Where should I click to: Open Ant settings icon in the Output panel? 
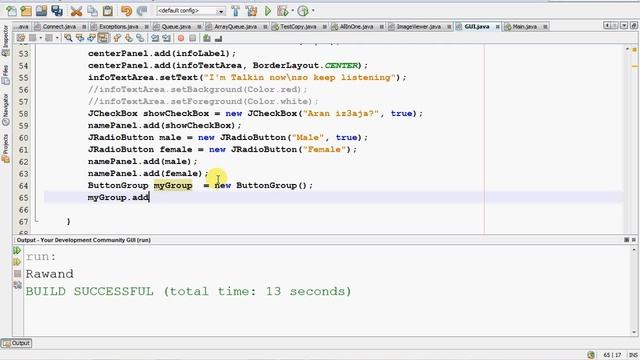coord(17,285)
